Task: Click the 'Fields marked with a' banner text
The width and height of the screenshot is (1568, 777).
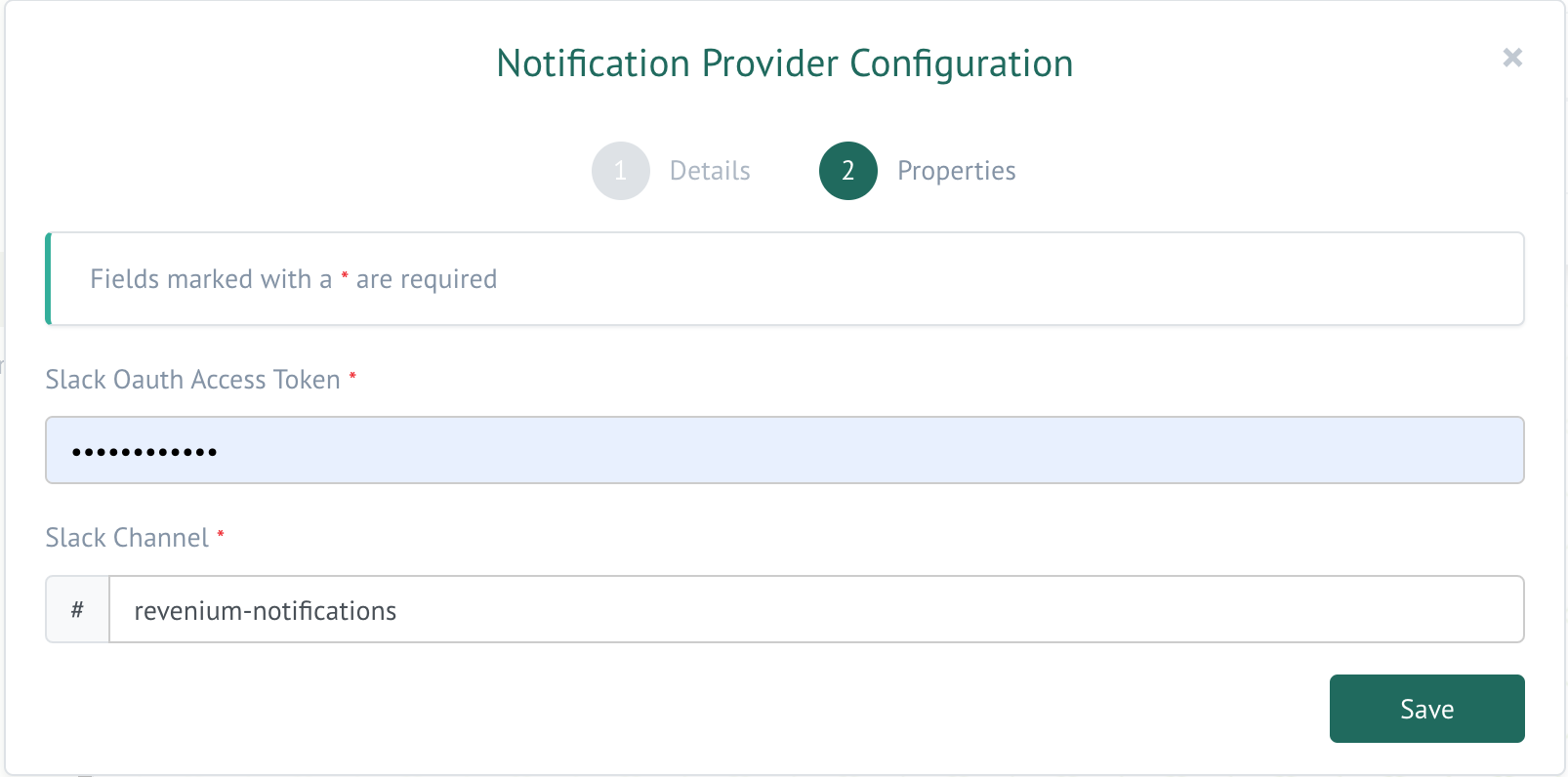Action: pyautogui.click(x=211, y=279)
